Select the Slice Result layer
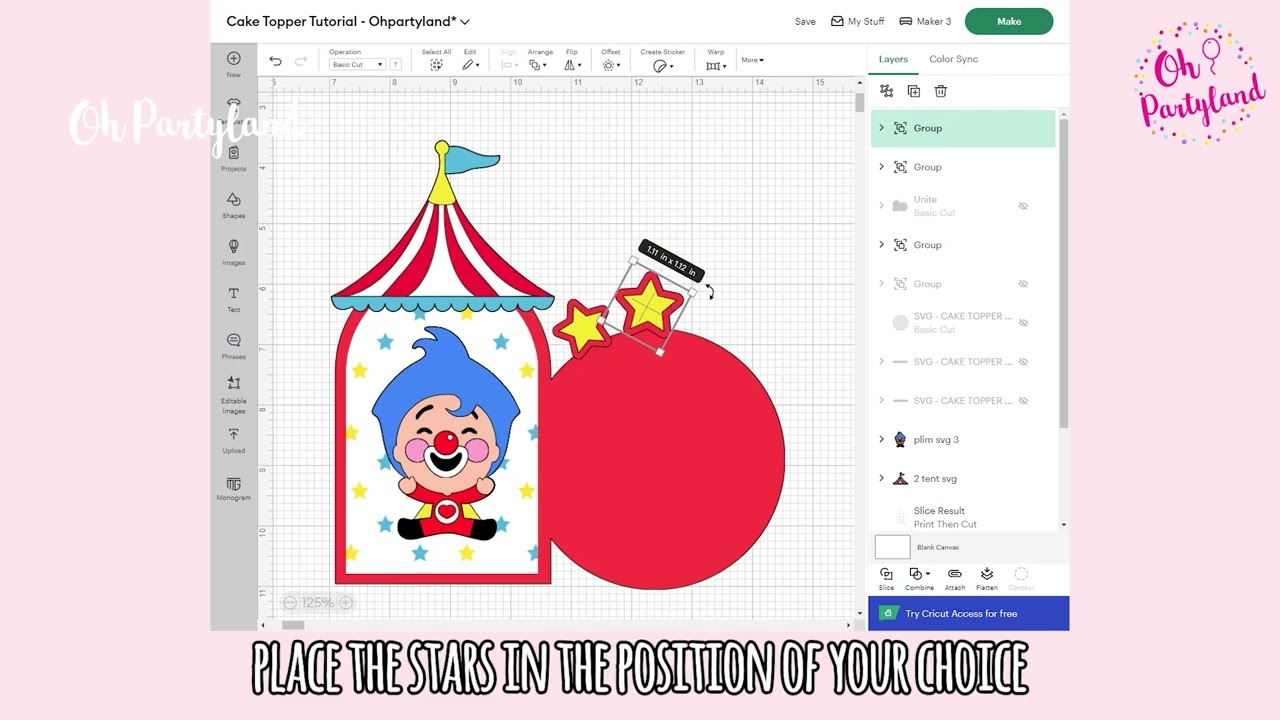The height and width of the screenshot is (720, 1280). click(964, 516)
